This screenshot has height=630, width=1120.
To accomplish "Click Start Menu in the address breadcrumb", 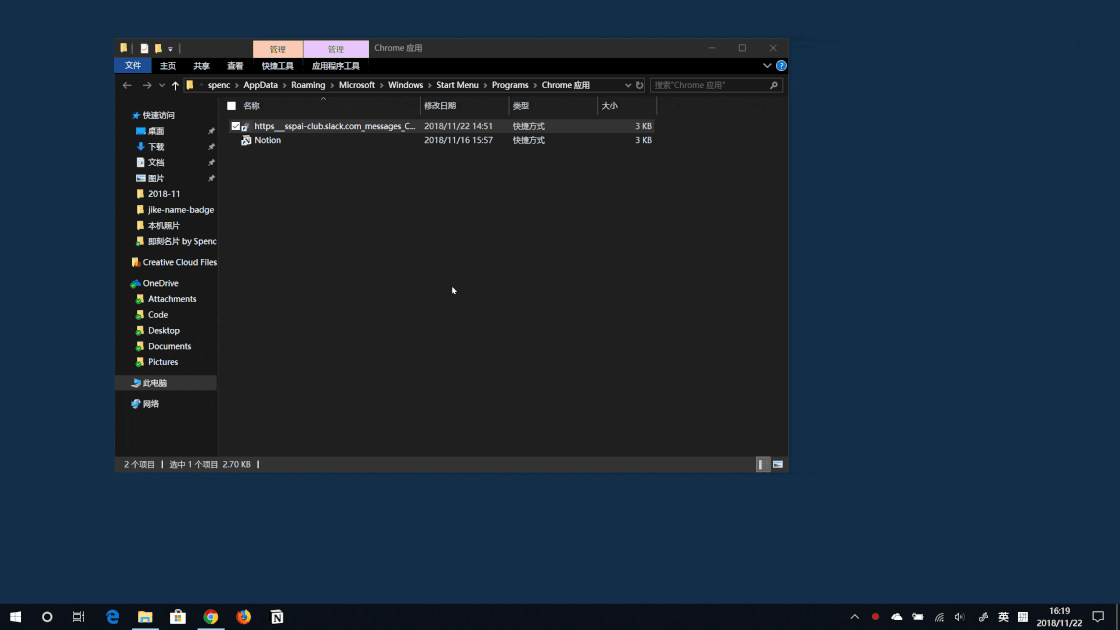I will tap(457, 85).
